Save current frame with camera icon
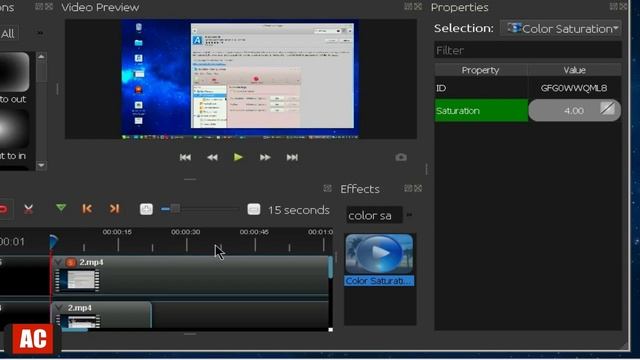Screen dimensions: 640x360 click(x=401, y=157)
